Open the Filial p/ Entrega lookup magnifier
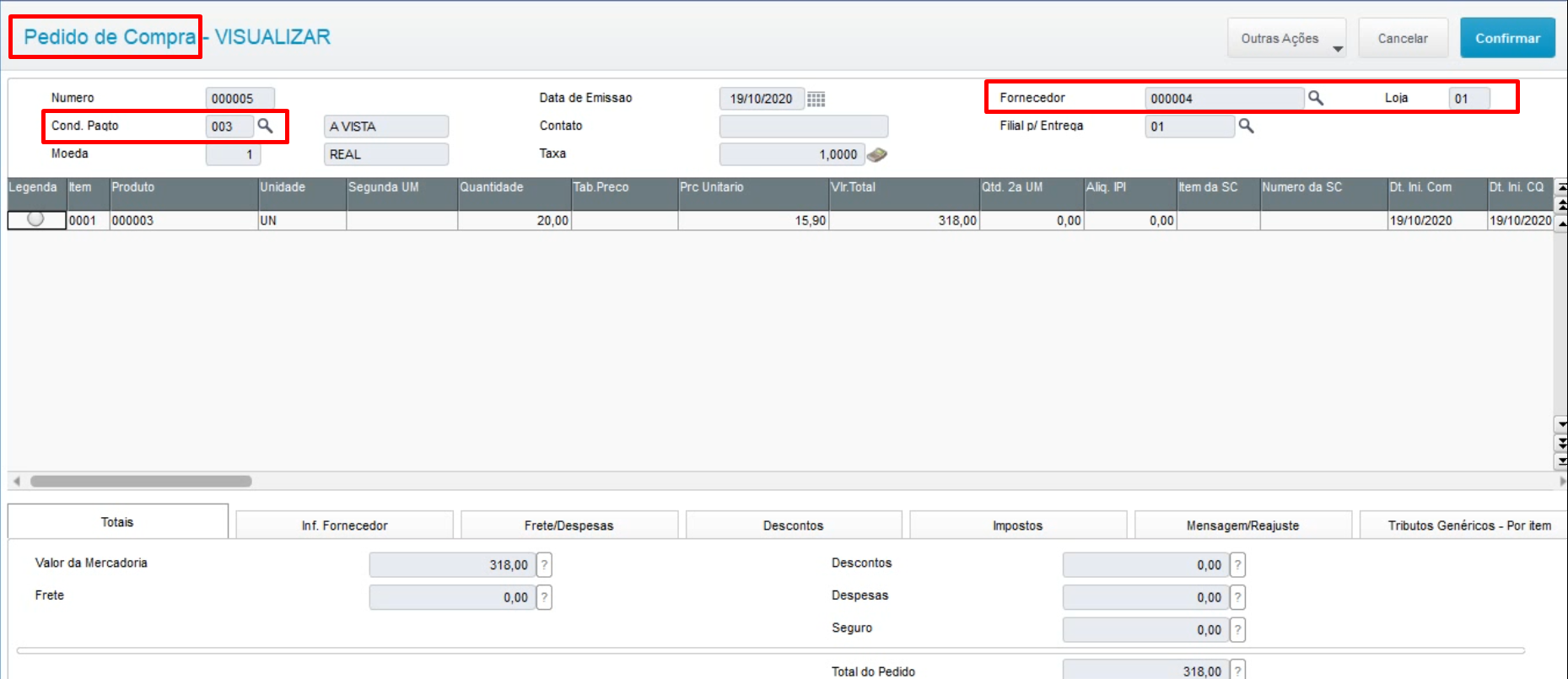Image resolution: width=1568 pixels, height=679 pixels. coord(1246,126)
